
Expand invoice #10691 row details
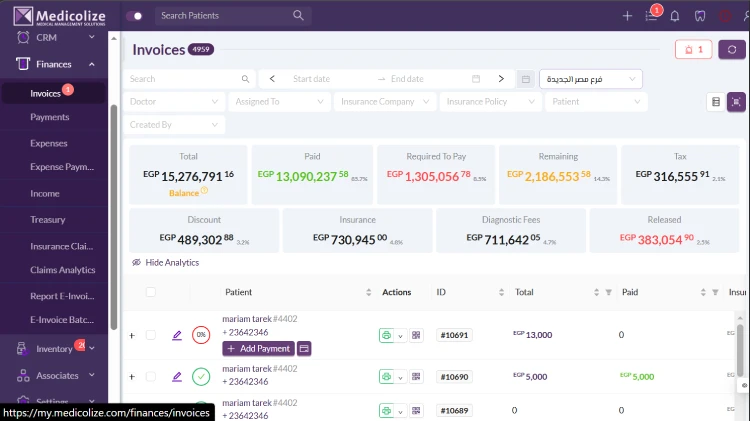(131, 335)
